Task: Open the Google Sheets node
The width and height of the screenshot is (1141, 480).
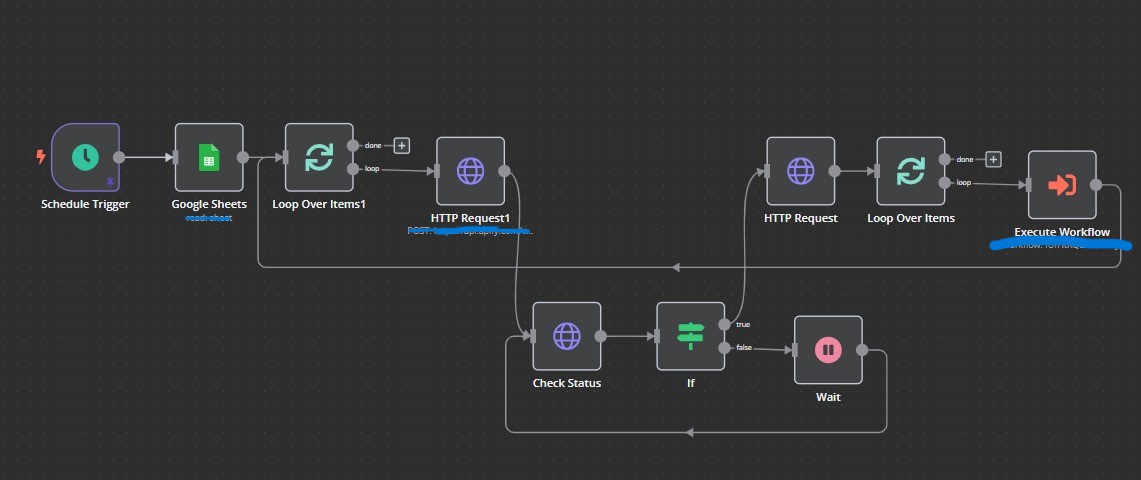Action: click(209, 157)
